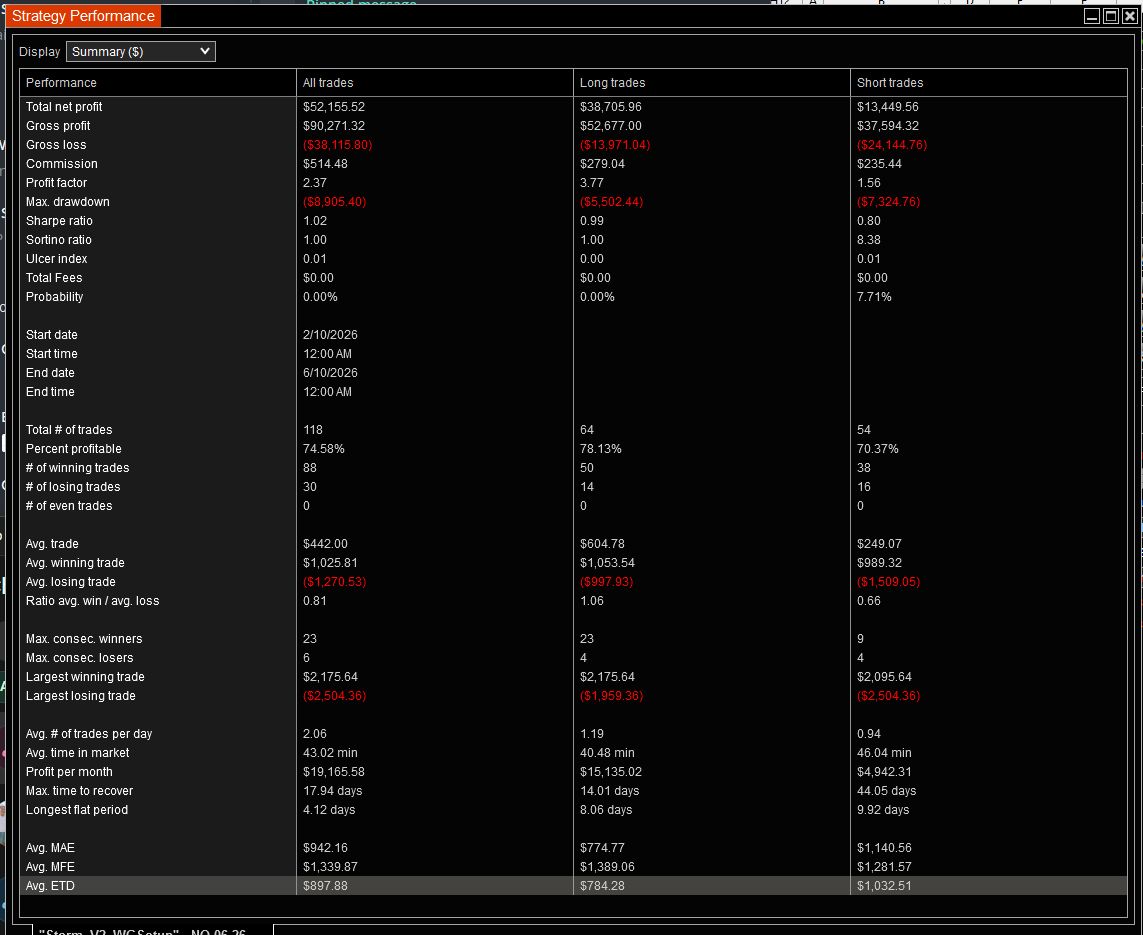The width and height of the screenshot is (1143, 935).
Task: Click the all trades Sharpe ratio 1.02
Action: coord(315,221)
